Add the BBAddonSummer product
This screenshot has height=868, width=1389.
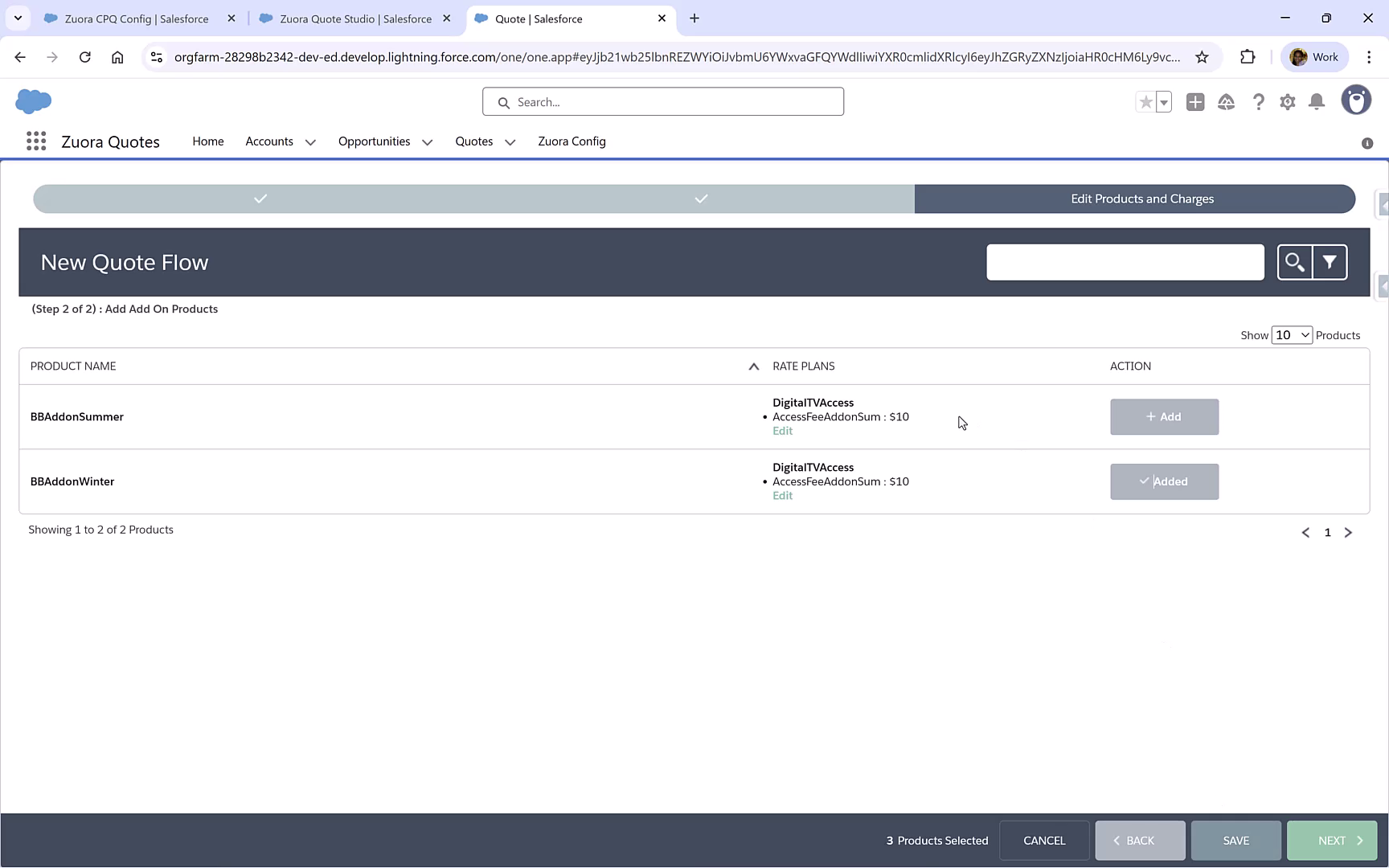[1164, 416]
